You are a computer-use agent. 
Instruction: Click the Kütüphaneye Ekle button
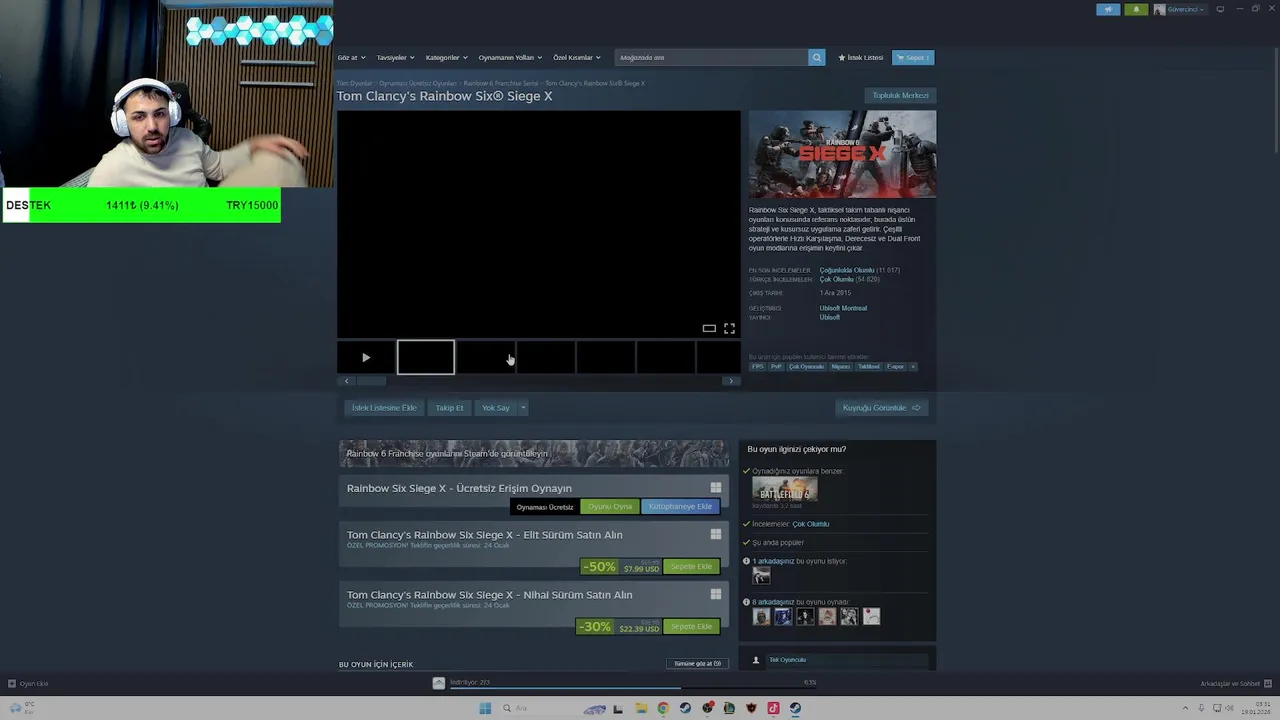[680, 506]
